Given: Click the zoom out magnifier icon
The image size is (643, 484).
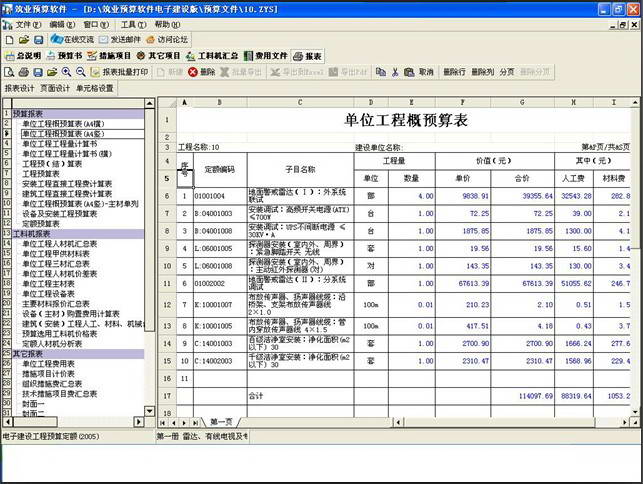Looking at the screenshot, I should coord(81,72).
